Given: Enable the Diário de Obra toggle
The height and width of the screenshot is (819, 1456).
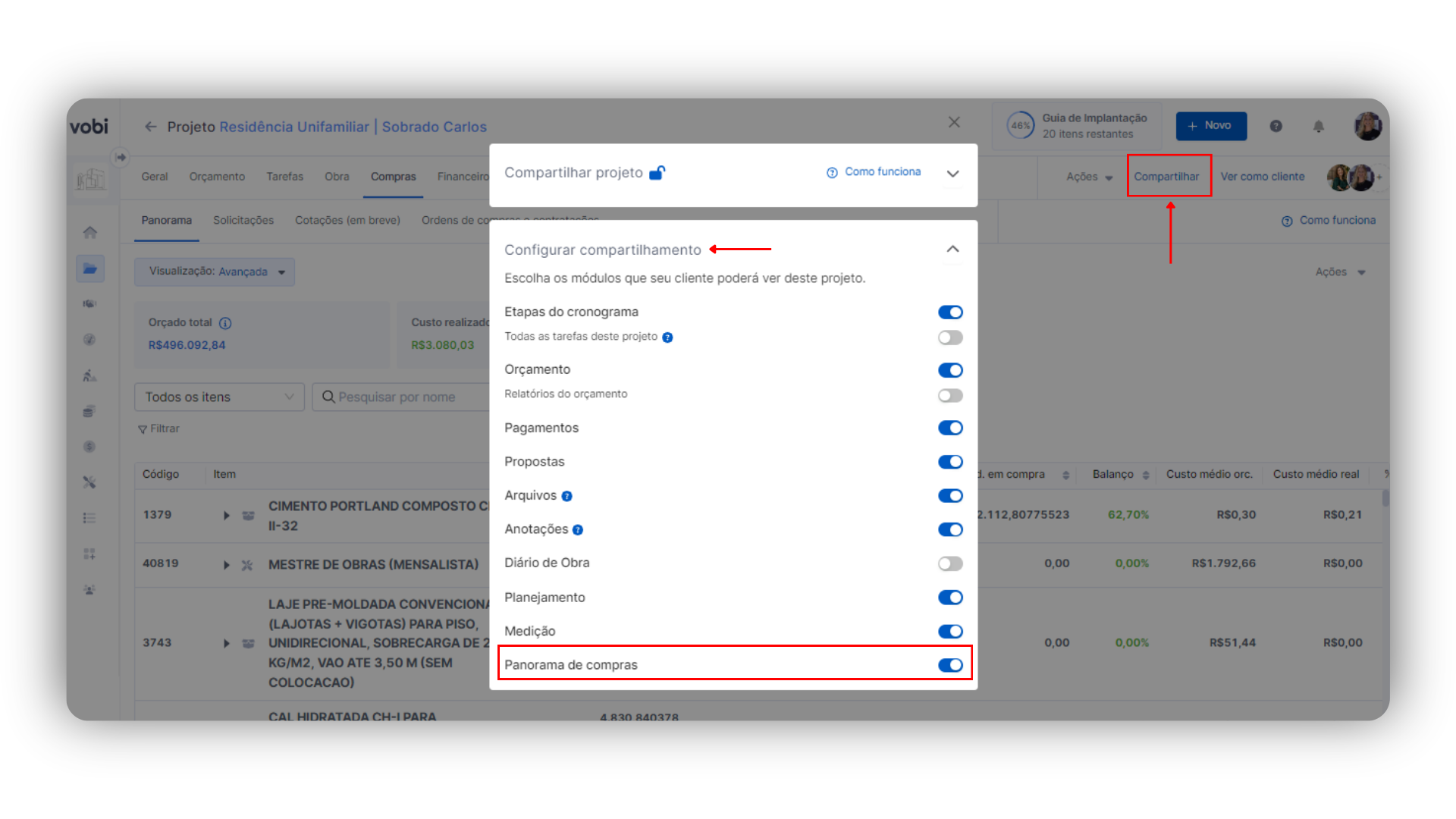Looking at the screenshot, I should coord(949,563).
